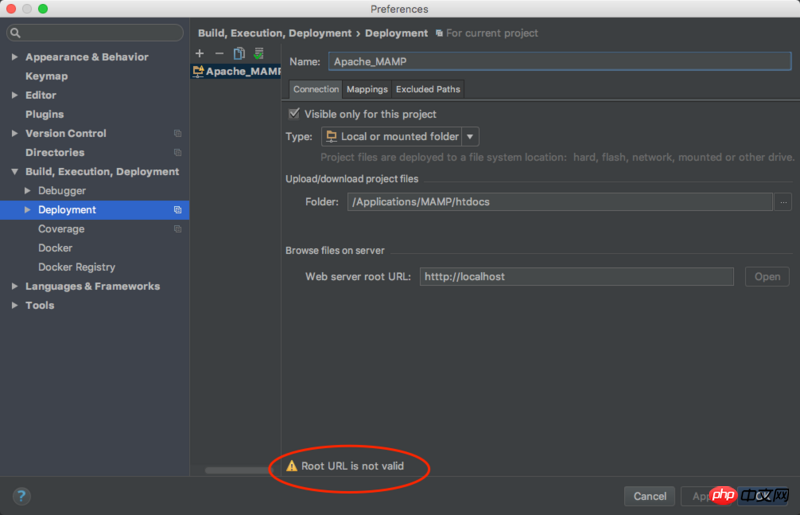Screen dimensions: 800x515
Task: Switch to the Excluded Paths tab
Action: (428, 89)
